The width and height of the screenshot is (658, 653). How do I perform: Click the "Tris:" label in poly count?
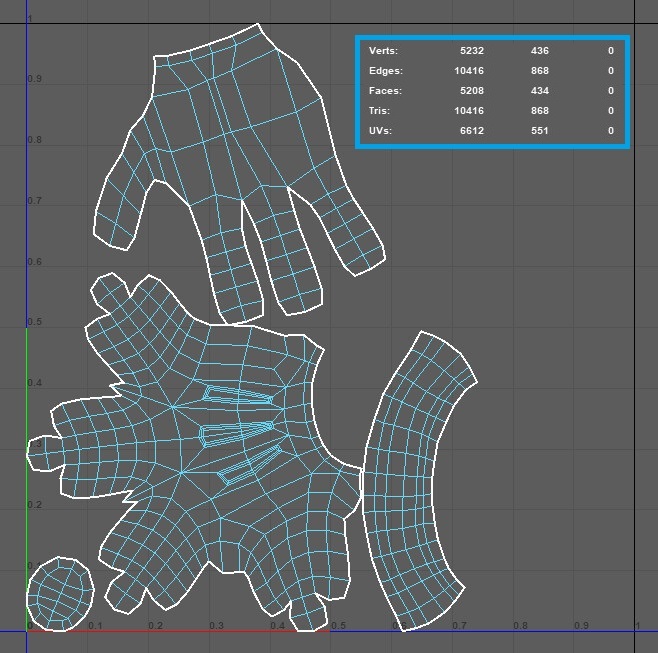379,111
